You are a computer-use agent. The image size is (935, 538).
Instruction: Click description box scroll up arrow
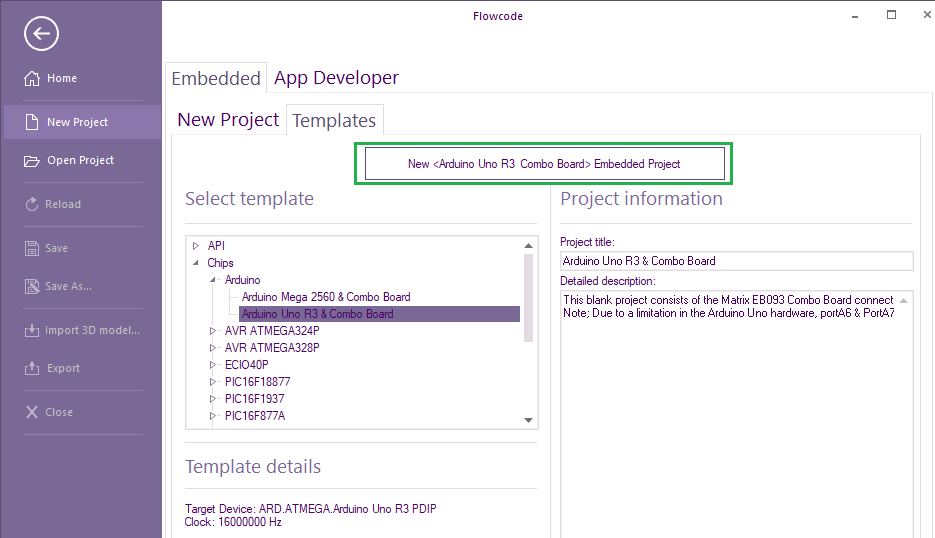point(903,301)
